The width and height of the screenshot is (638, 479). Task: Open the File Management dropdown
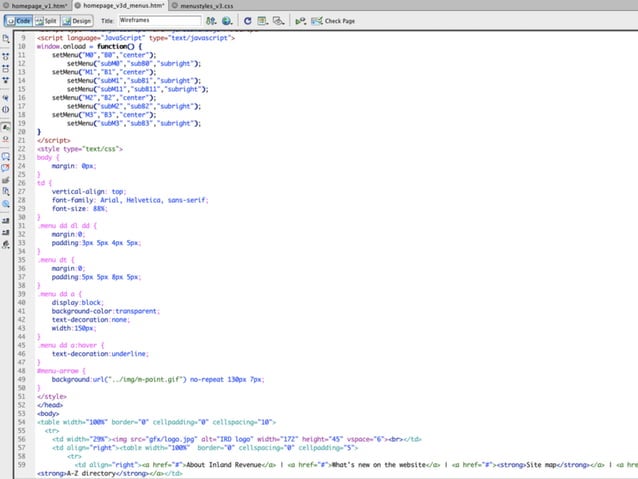(212, 20)
